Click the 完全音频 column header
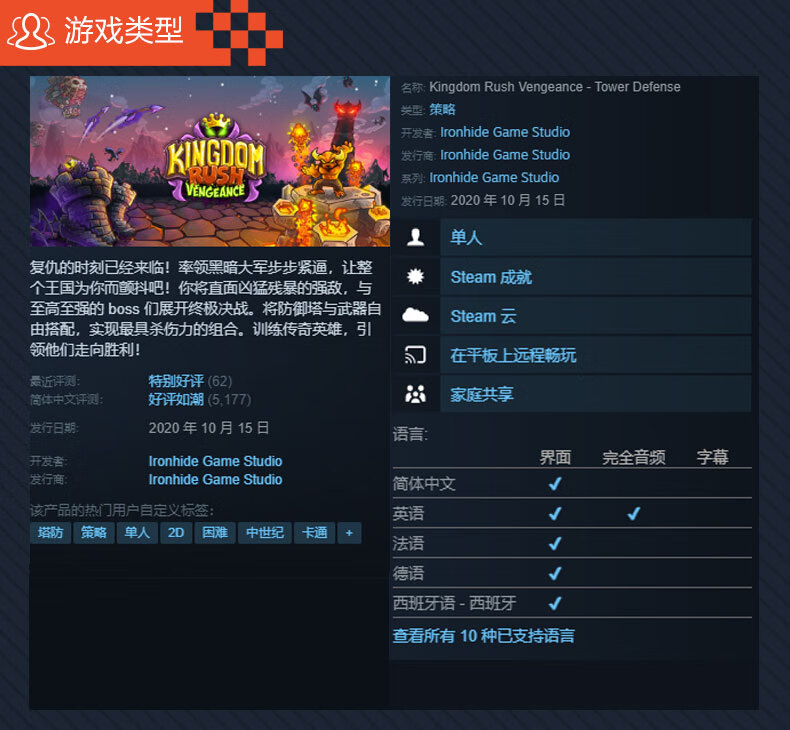 click(634, 457)
